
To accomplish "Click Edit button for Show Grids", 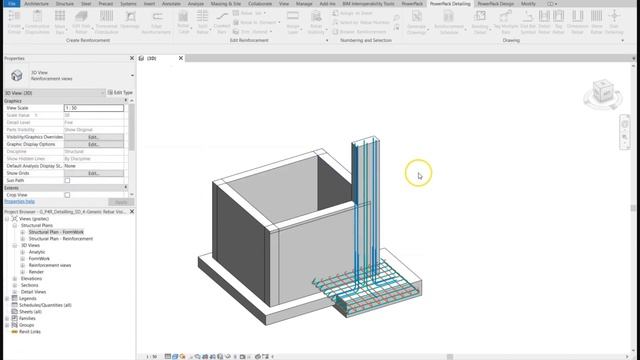I will tap(93, 173).
